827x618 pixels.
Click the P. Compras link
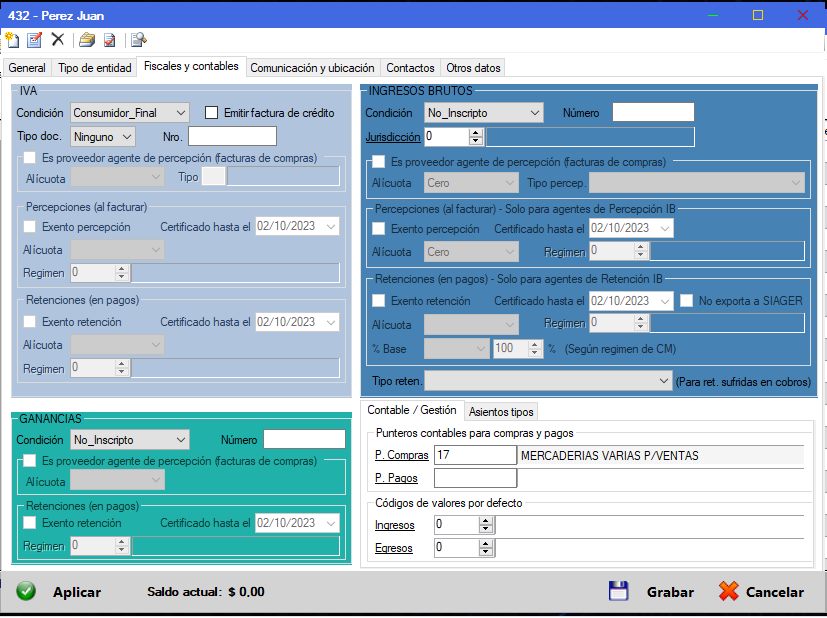[x=402, y=455]
